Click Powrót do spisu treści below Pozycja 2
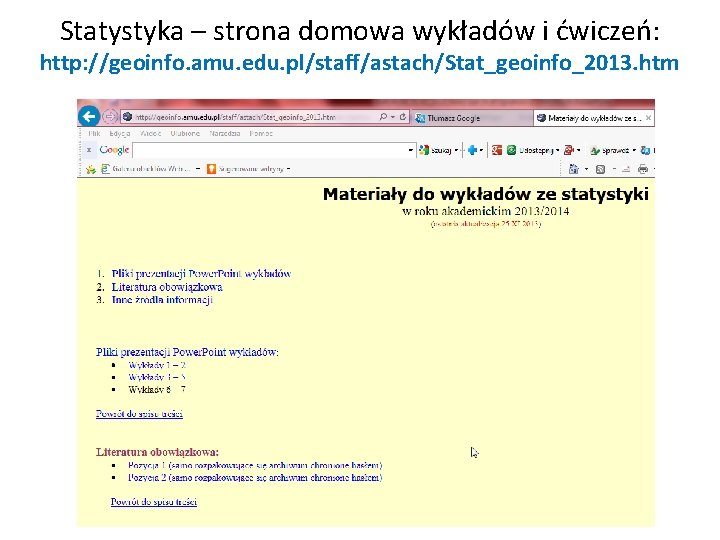The height and width of the screenshot is (540, 720). coord(154,502)
